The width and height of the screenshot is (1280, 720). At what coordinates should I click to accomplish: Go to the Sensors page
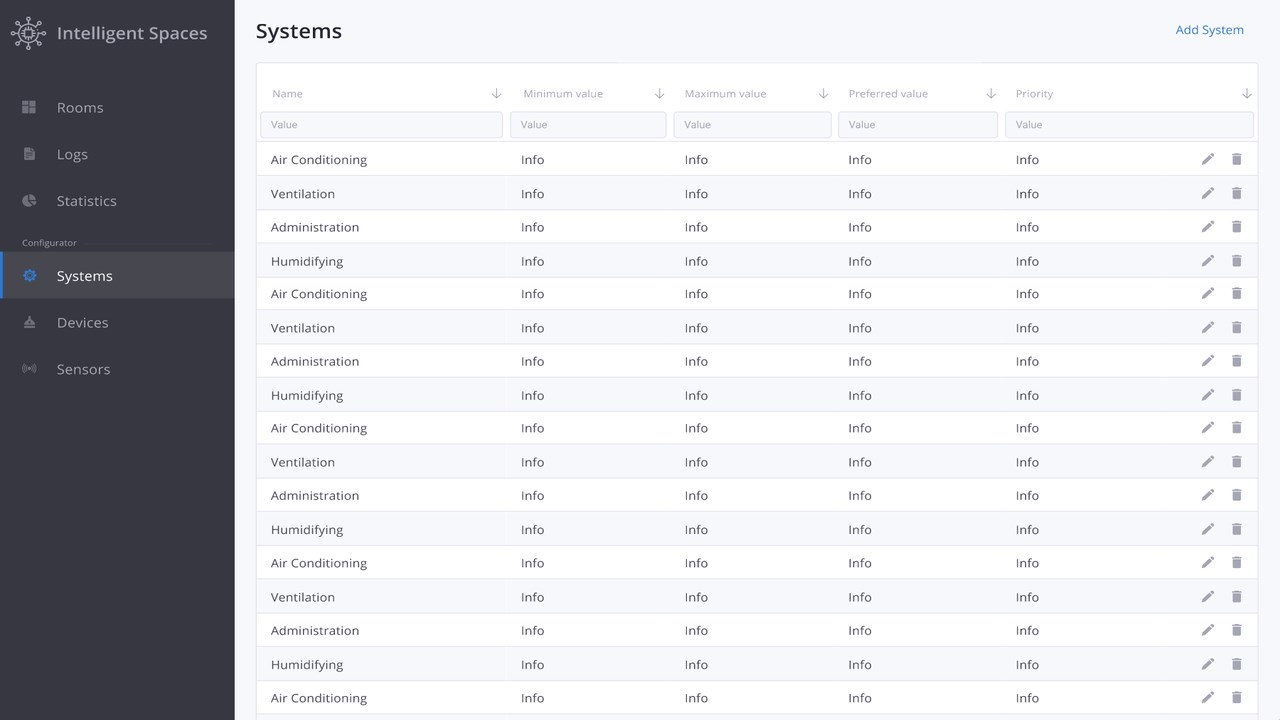coord(83,369)
